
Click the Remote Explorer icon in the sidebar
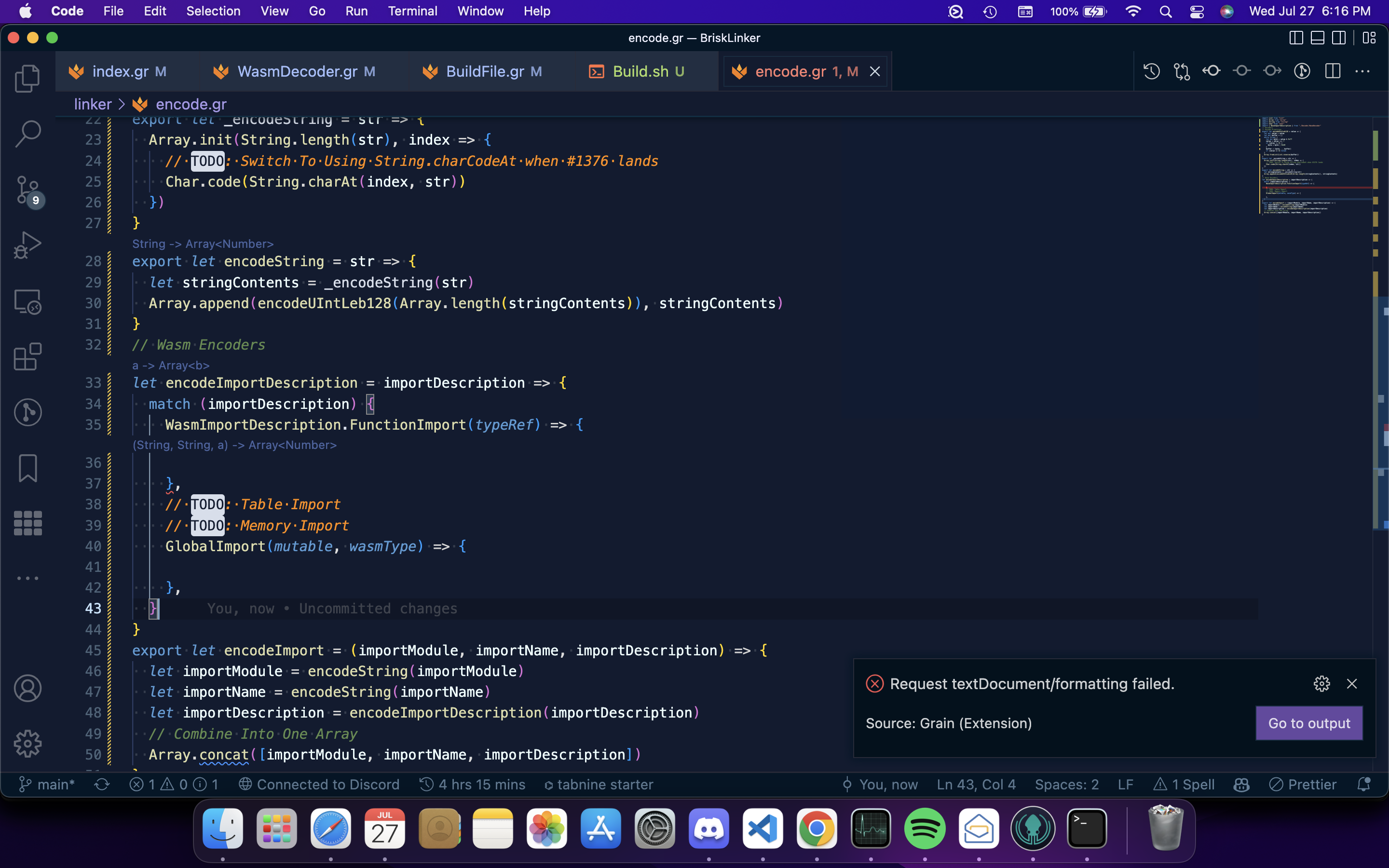point(27,301)
